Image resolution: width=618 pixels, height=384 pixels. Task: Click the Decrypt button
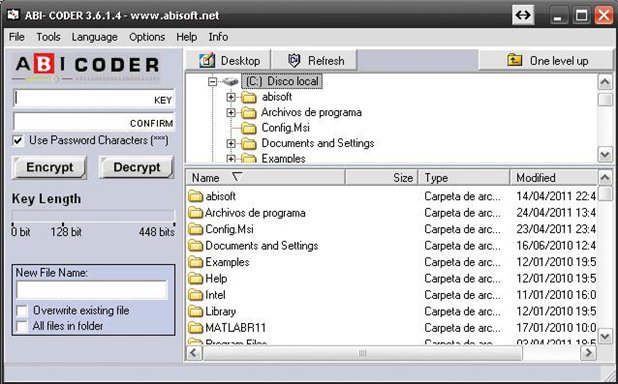[x=136, y=168]
